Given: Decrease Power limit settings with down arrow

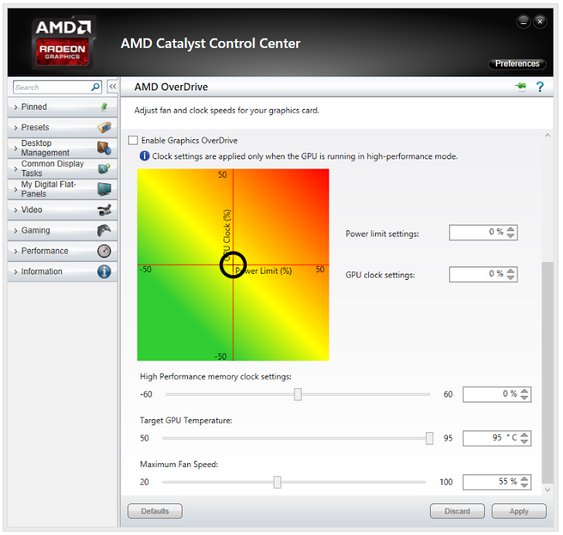Looking at the screenshot, I should (x=511, y=236).
